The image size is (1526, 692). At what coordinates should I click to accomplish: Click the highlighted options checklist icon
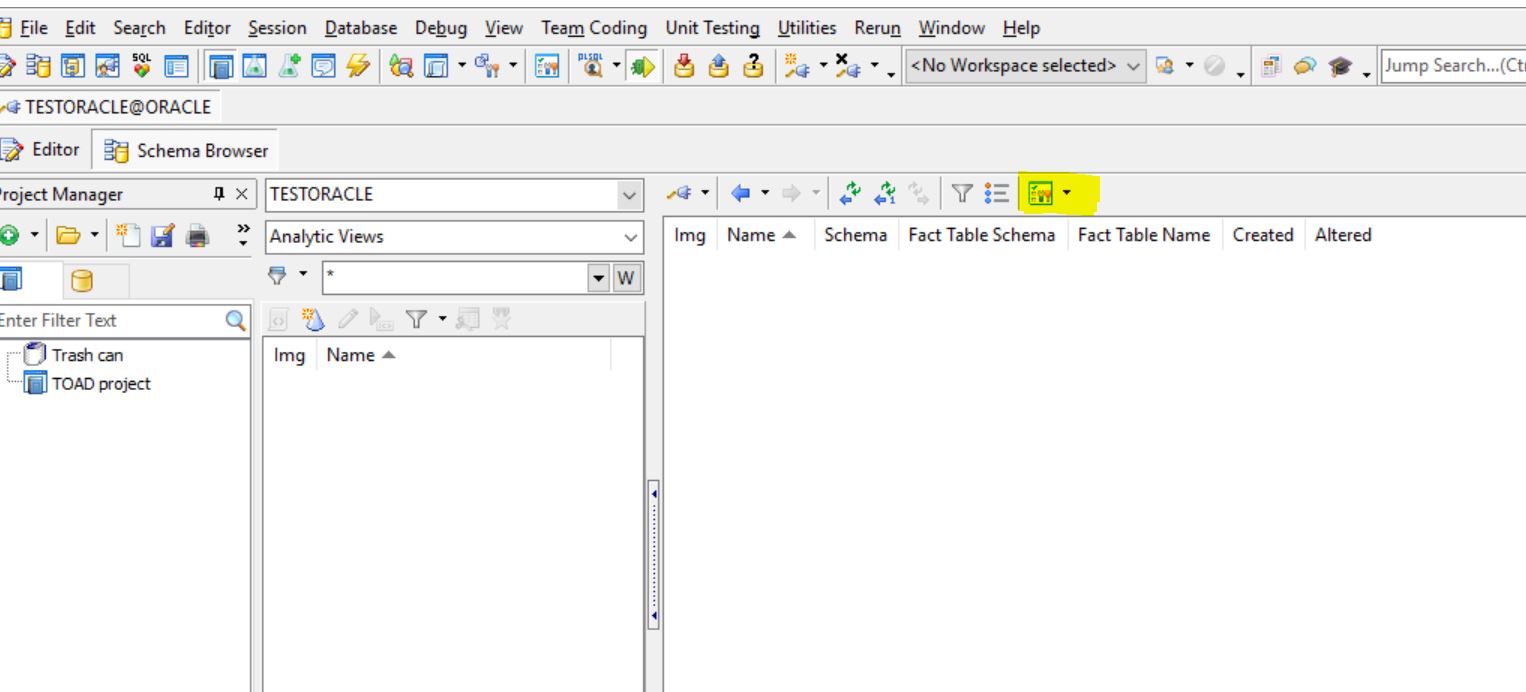pyautogui.click(x=1040, y=194)
